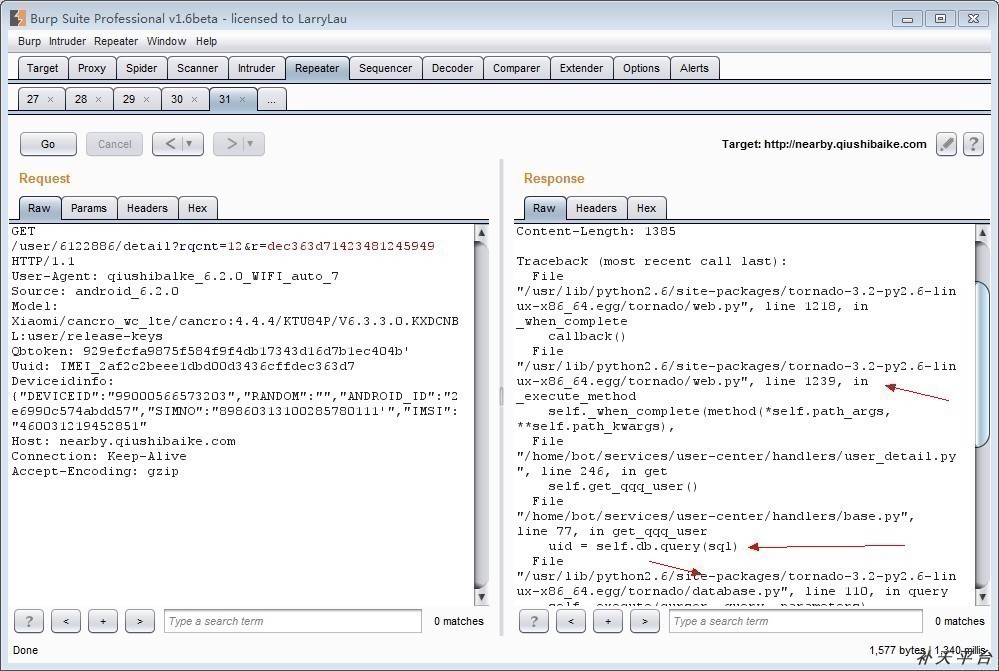Click the Burp Suite application logo icon
The height and width of the screenshot is (671, 999).
click(18, 18)
